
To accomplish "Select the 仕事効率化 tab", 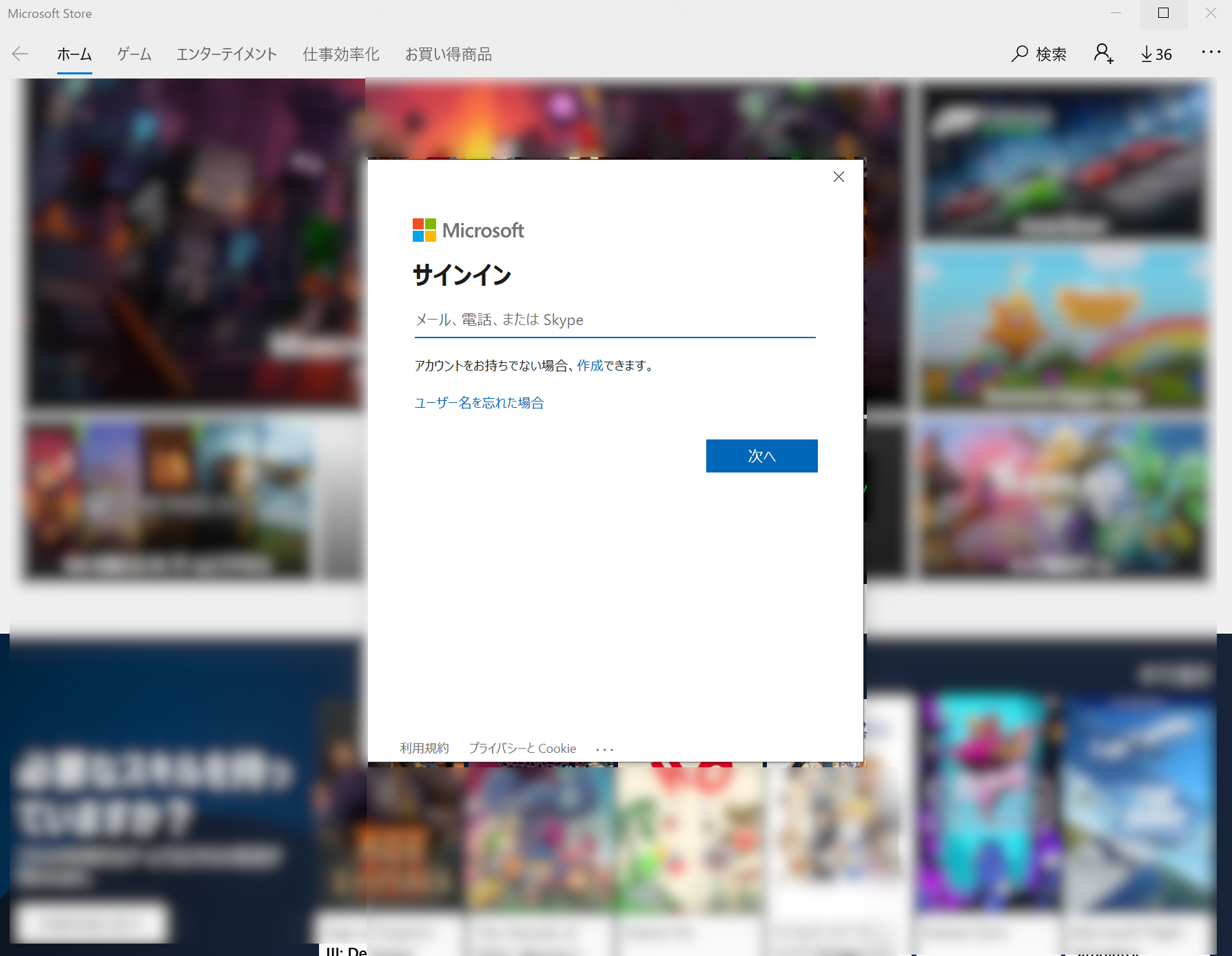I will point(341,54).
